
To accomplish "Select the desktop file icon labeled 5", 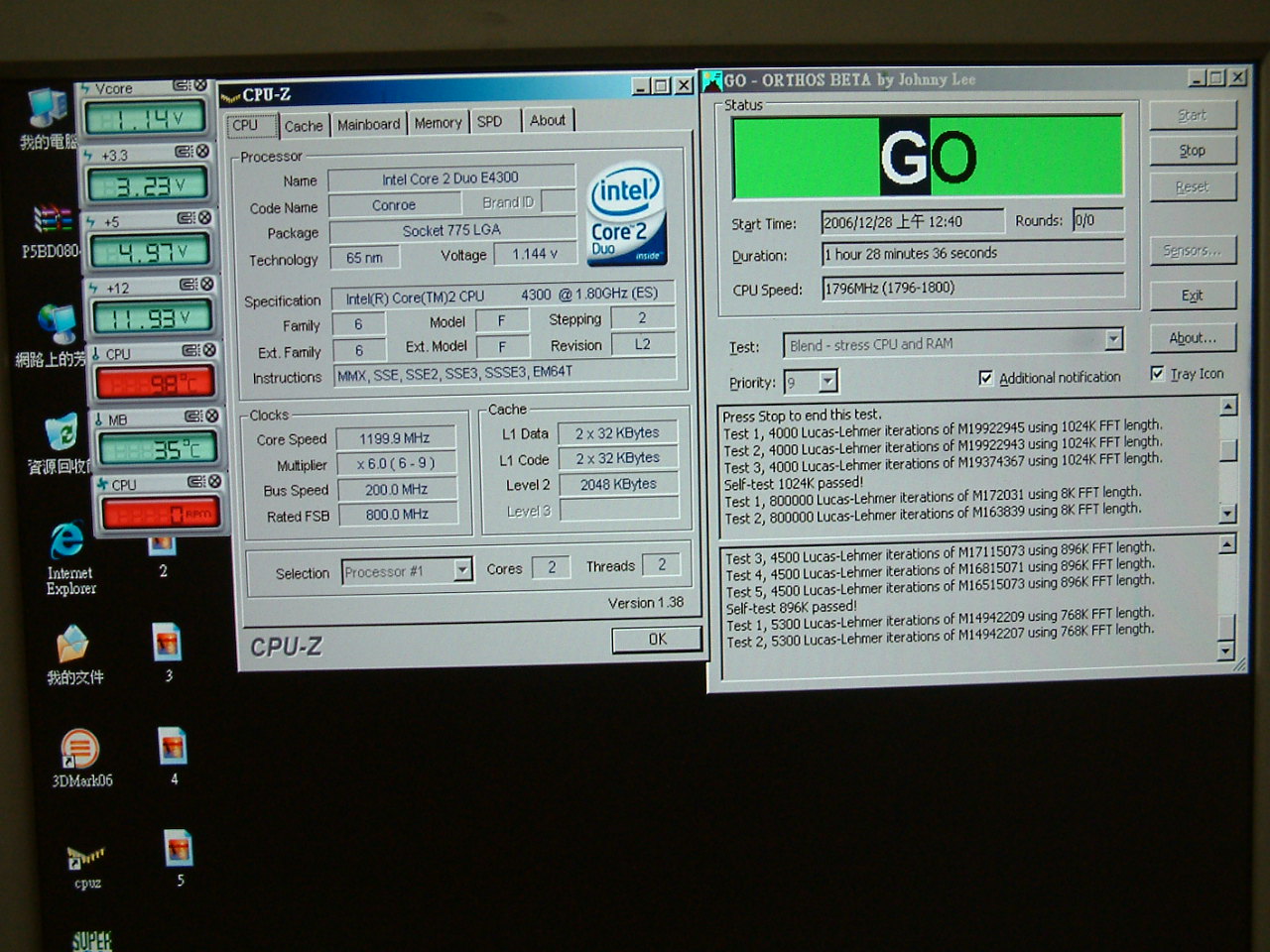I will 179,848.
